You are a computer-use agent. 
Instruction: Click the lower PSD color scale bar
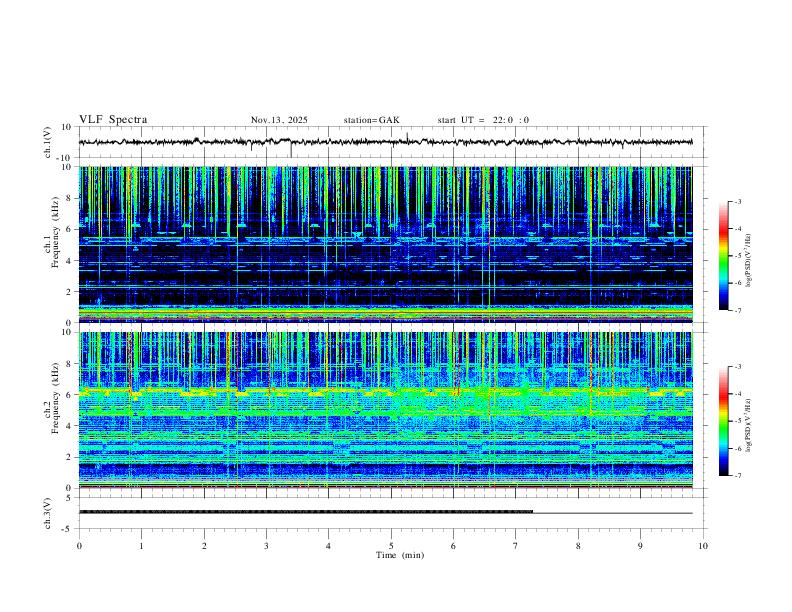coord(724,421)
